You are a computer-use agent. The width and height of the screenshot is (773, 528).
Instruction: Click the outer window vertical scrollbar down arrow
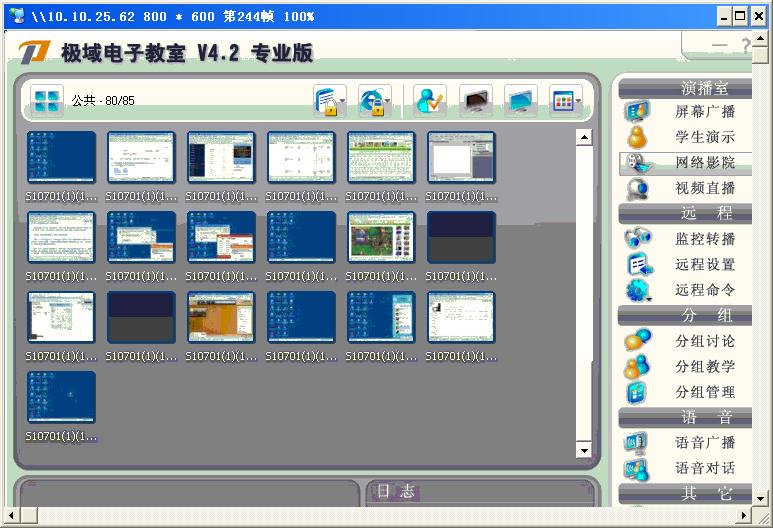pyautogui.click(x=760, y=499)
